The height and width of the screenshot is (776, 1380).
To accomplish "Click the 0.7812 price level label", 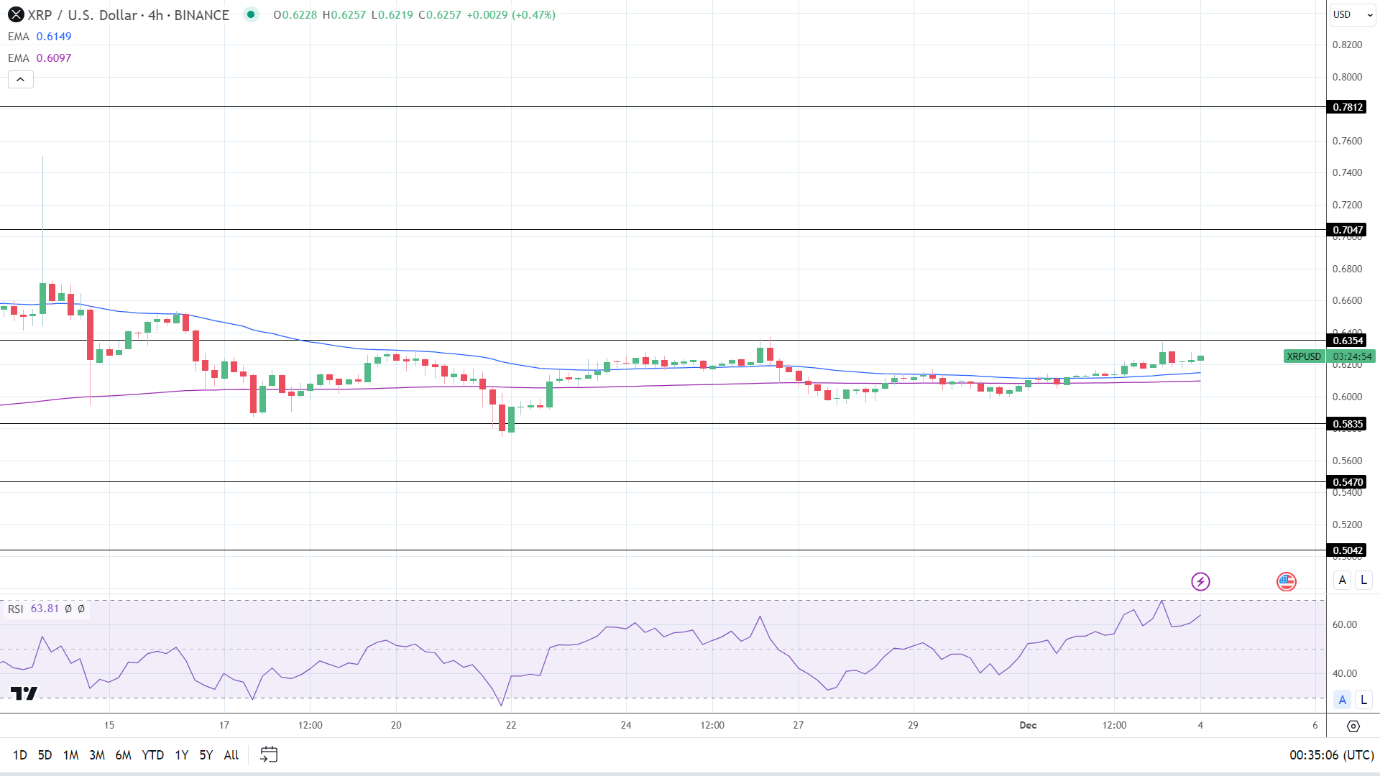I will point(1348,107).
